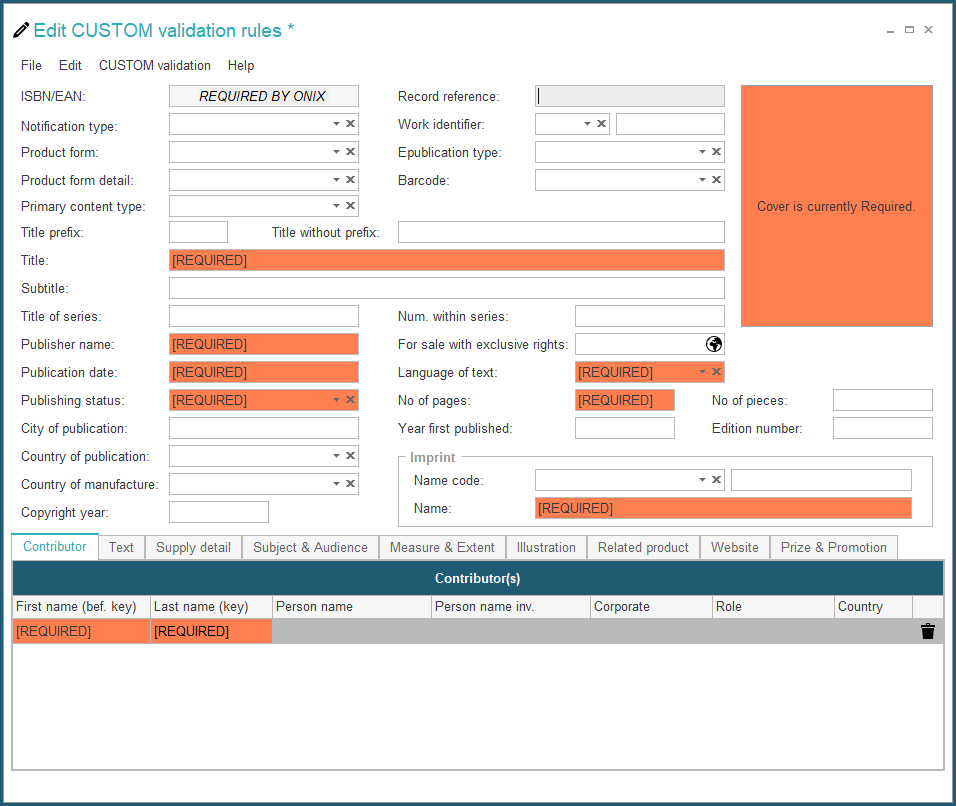Clear the Barcode selection
Image resolution: width=956 pixels, height=806 pixels.
(716, 180)
